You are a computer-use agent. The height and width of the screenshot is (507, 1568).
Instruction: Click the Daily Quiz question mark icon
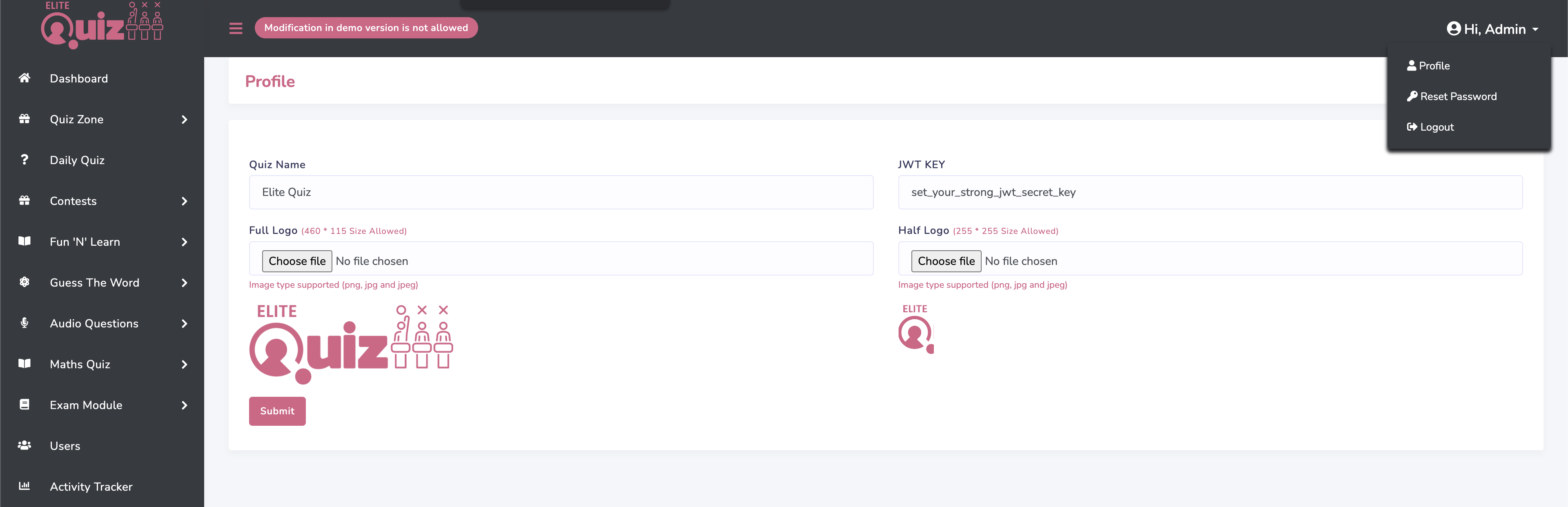(24, 160)
